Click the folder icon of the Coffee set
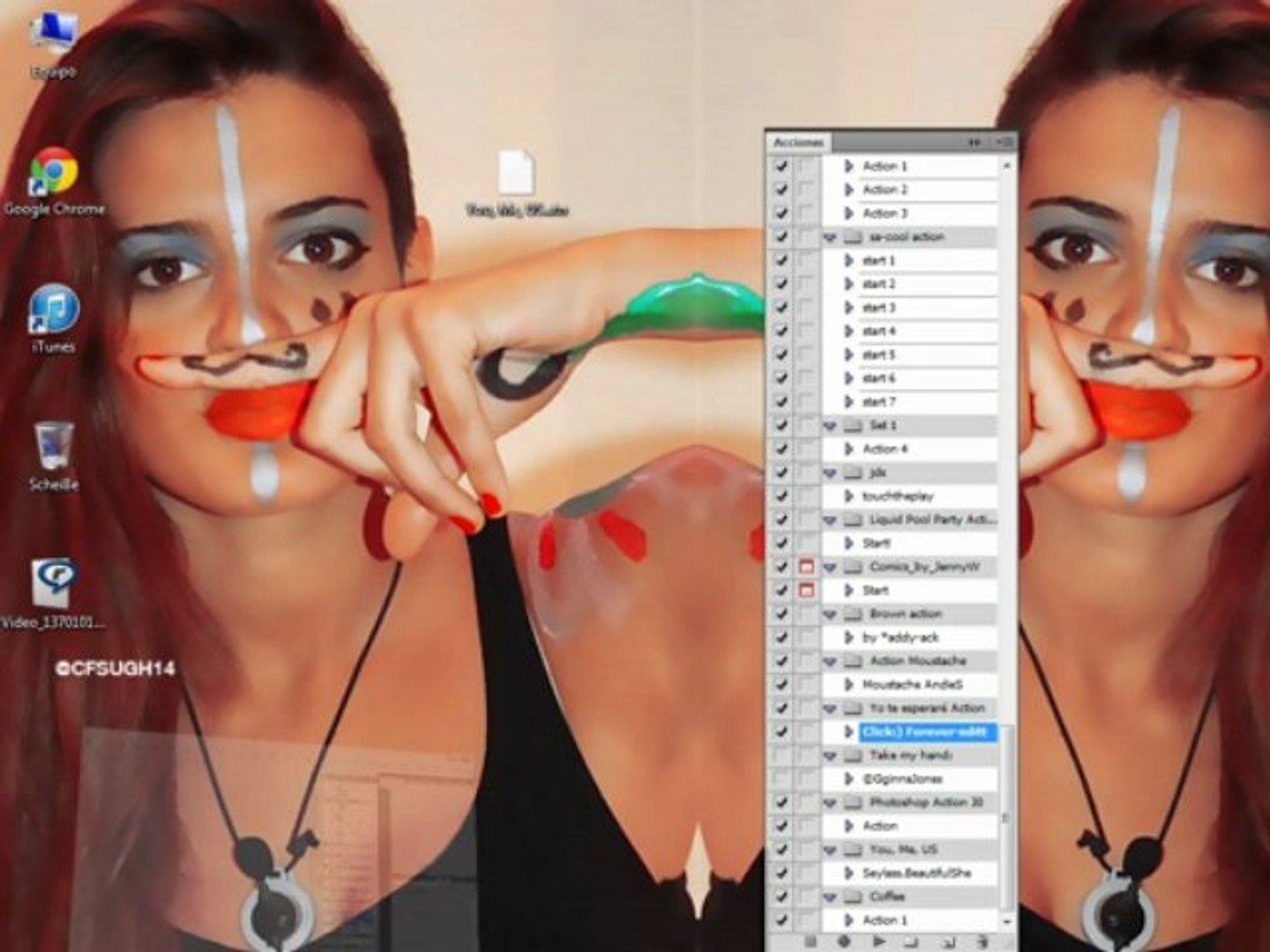The image size is (1270, 952). [853, 896]
